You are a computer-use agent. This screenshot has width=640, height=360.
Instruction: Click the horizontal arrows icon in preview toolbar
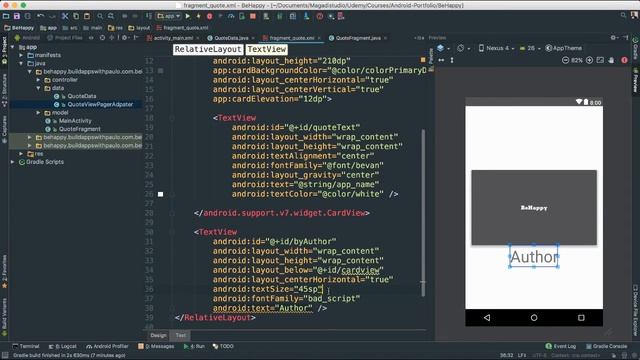pyautogui.click(x=441, y=60)
